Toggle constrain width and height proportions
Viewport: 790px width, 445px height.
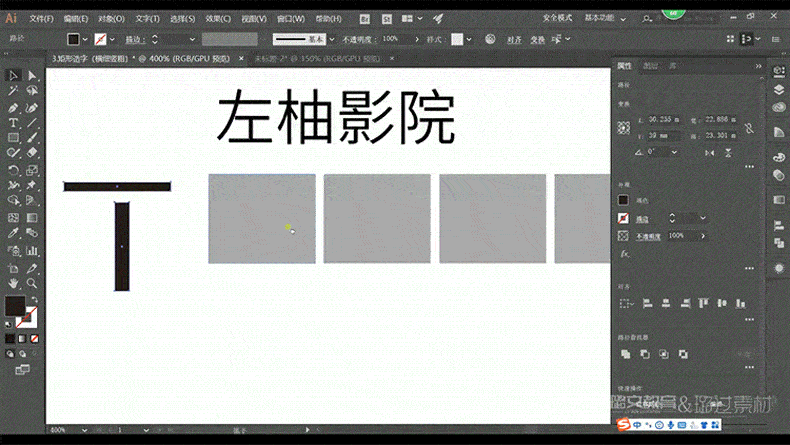tap(750, 129)
